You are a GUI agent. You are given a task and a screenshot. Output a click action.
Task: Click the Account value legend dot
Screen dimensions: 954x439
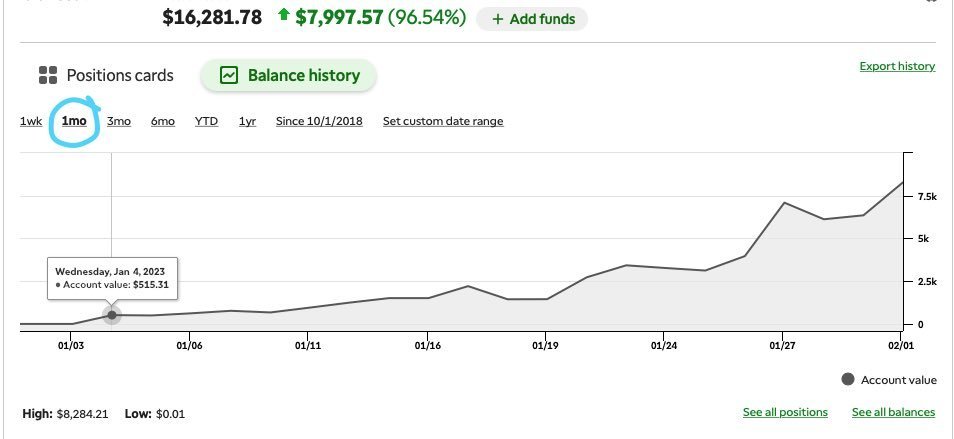pyautogui.click(x=848, y=380)
